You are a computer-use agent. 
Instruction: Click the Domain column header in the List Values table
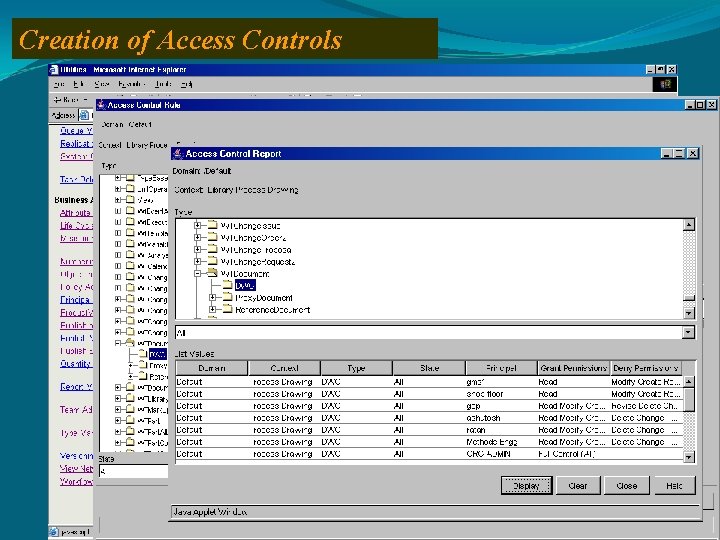click(212, 368)
